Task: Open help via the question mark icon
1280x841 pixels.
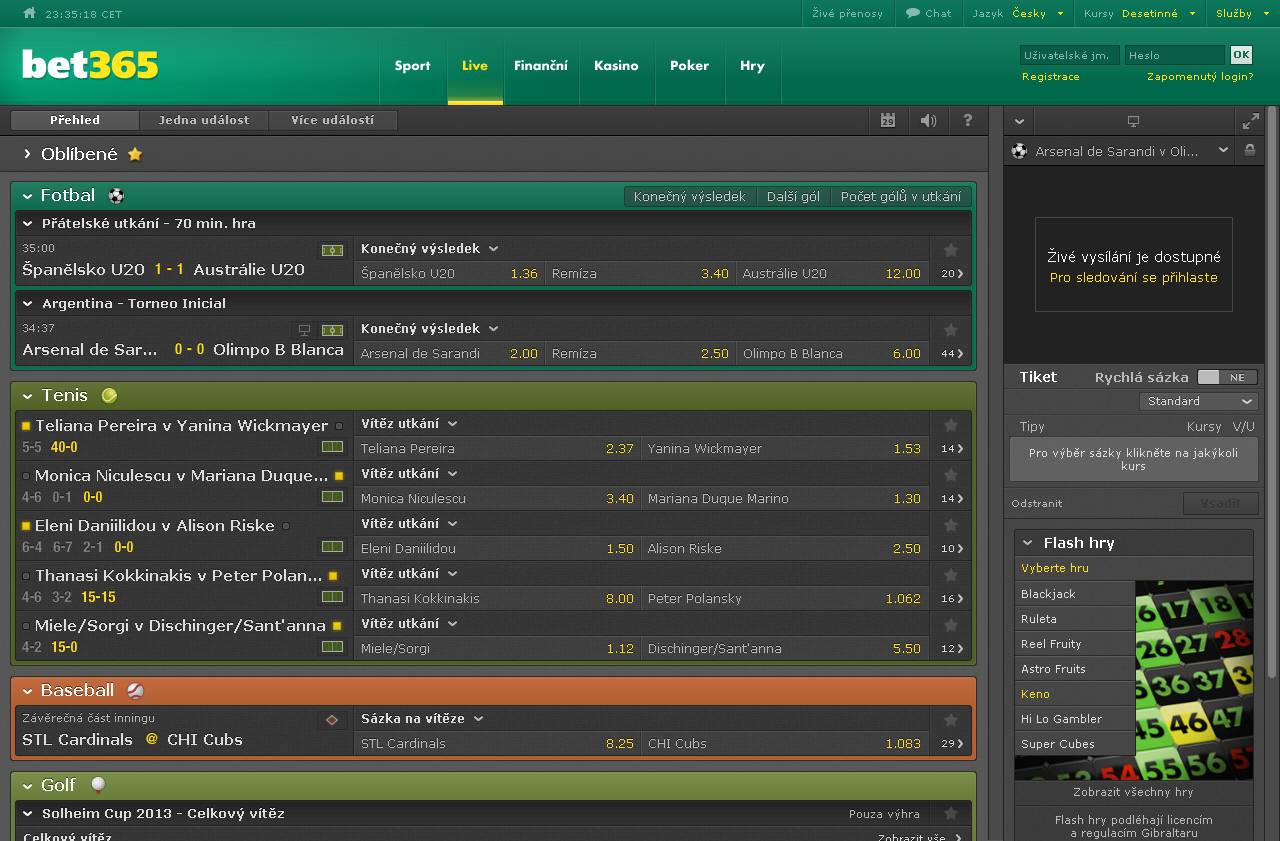Action: click(x=967, y=120)
